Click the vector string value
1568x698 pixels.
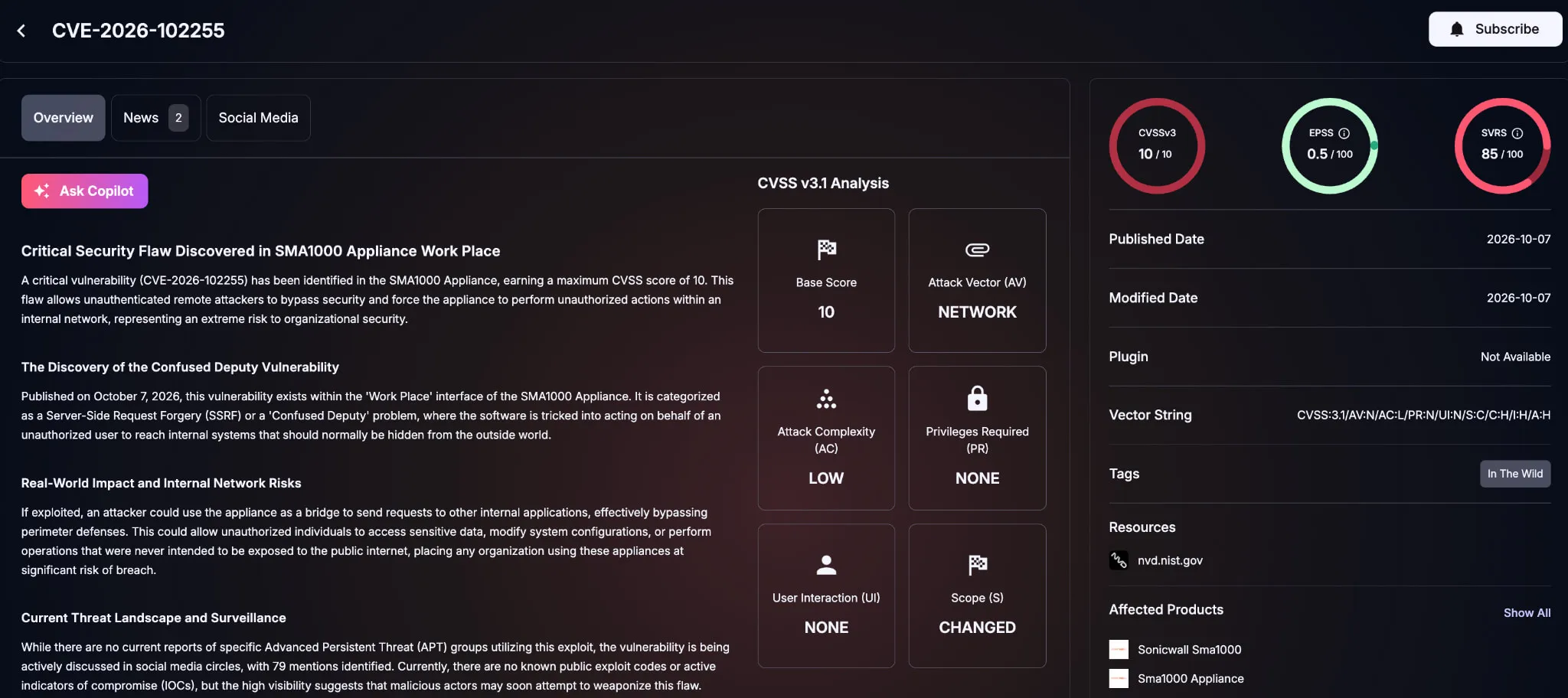pos(1423,415)
